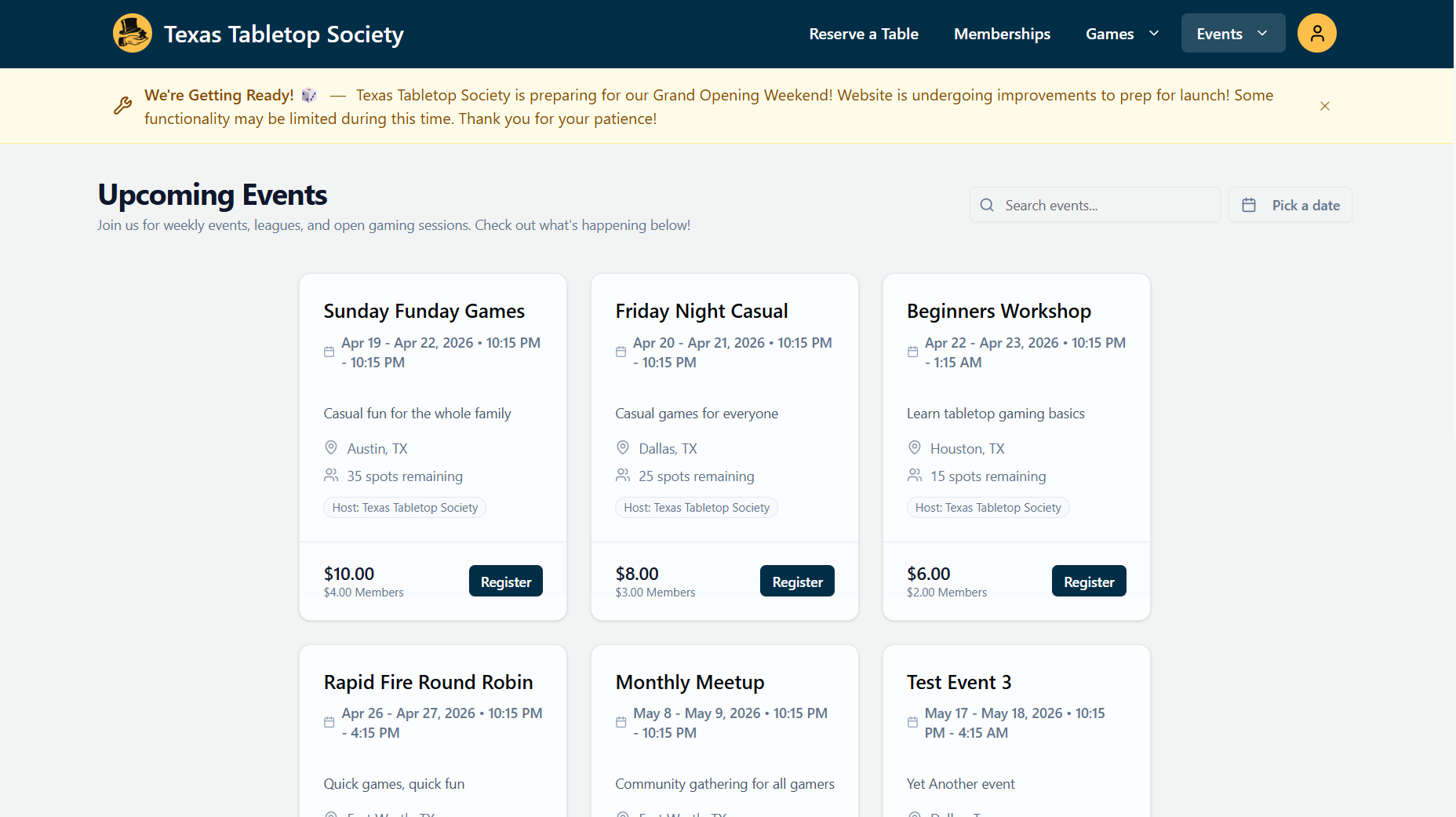Image resolution: width=1456 pixels, height=817 pixels.
Task: Click the Upcoming Events heading
Action: [213, 195]
